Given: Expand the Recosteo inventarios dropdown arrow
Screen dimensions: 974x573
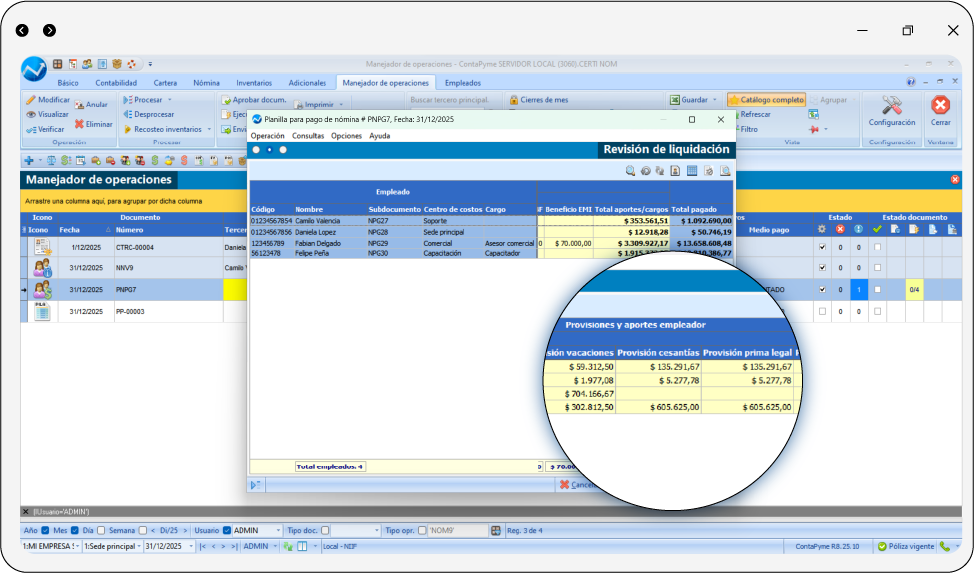Looking at the screenshot, I should (x=209, y=129).
